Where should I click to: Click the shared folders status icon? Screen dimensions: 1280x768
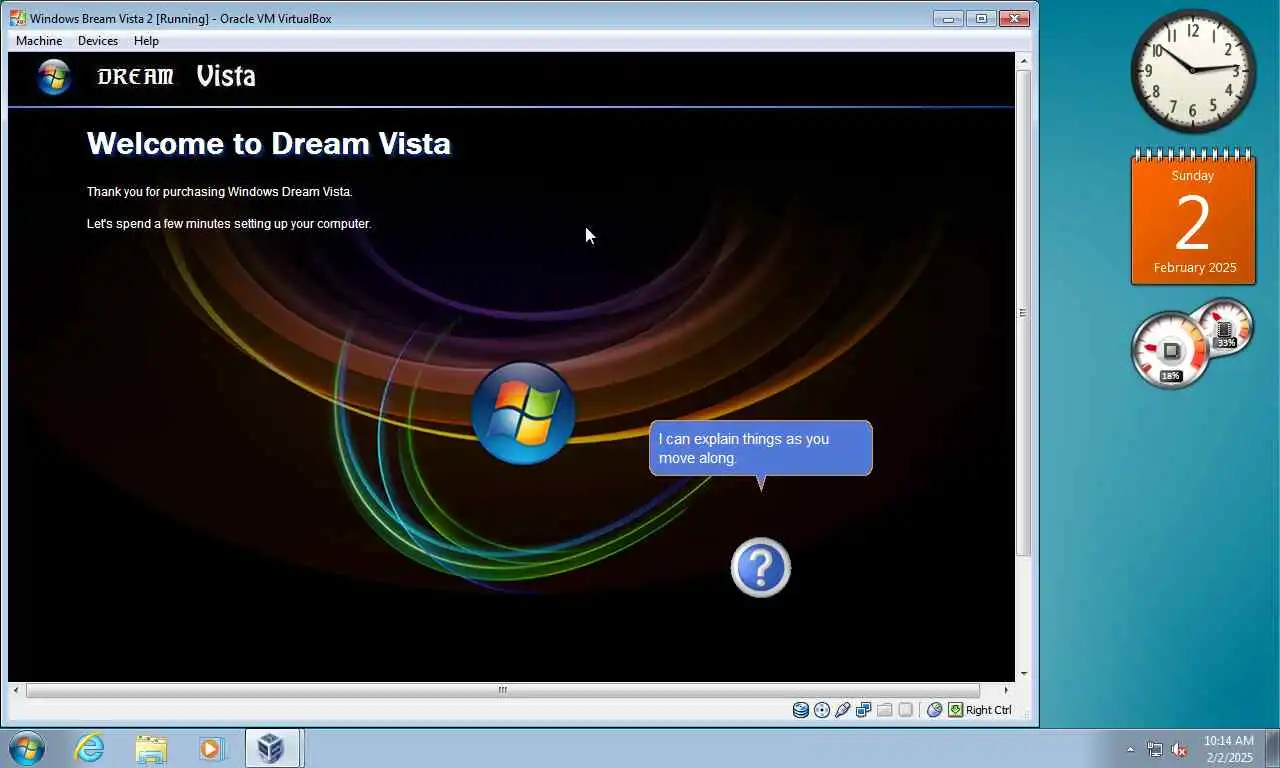tap(884, 710)
